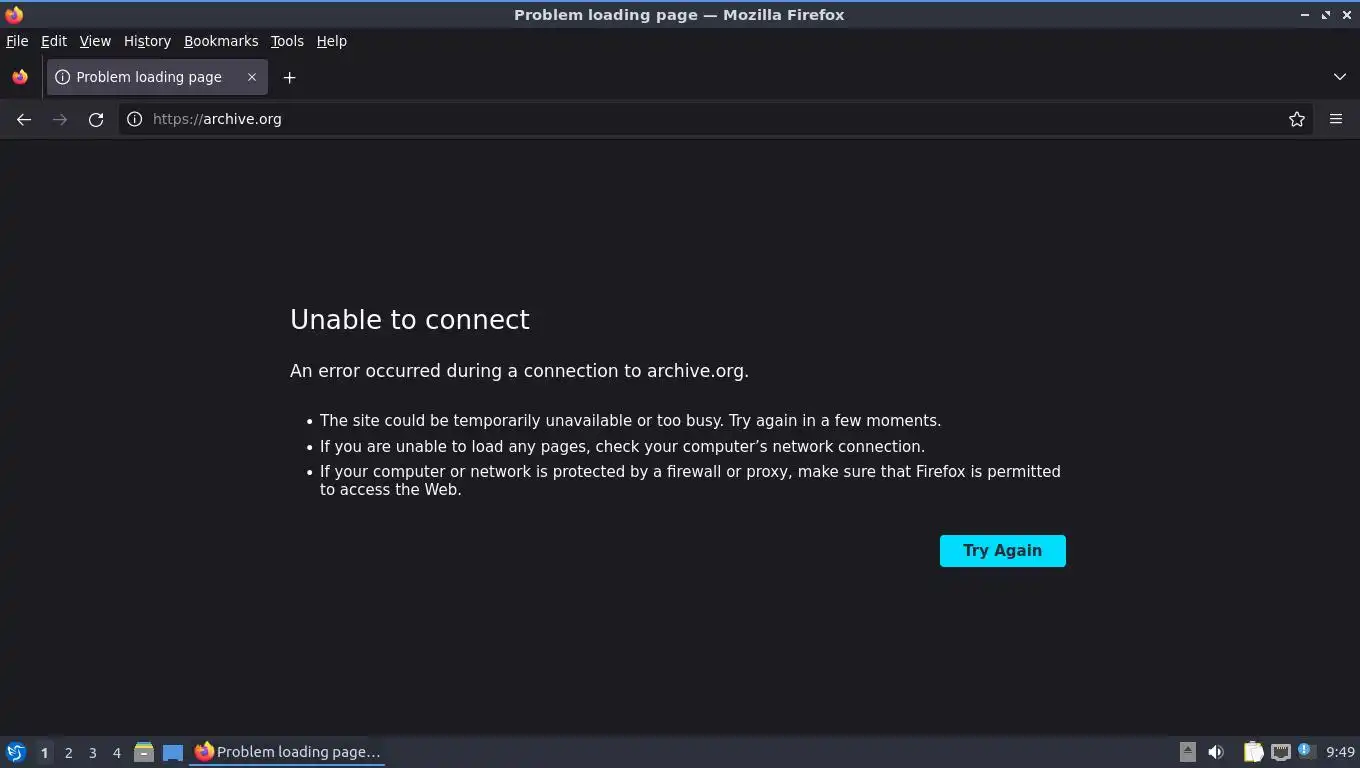Open a new tab with plus button
The image size is (1360, 768).
click(x=289, y=77)
